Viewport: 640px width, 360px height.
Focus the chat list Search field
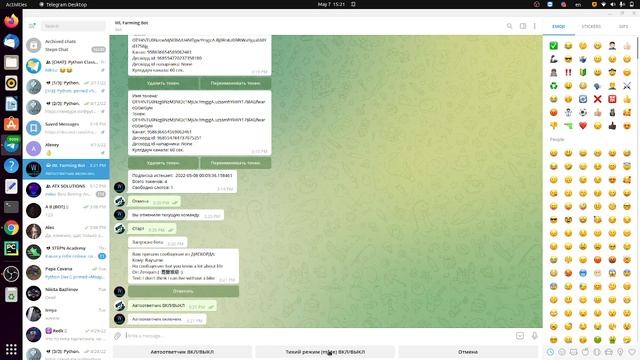coord(73,26)
